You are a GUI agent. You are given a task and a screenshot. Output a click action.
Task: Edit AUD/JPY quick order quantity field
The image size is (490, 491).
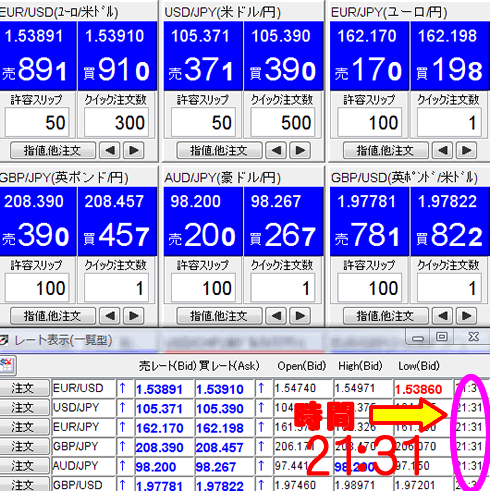tap(283, 287)
